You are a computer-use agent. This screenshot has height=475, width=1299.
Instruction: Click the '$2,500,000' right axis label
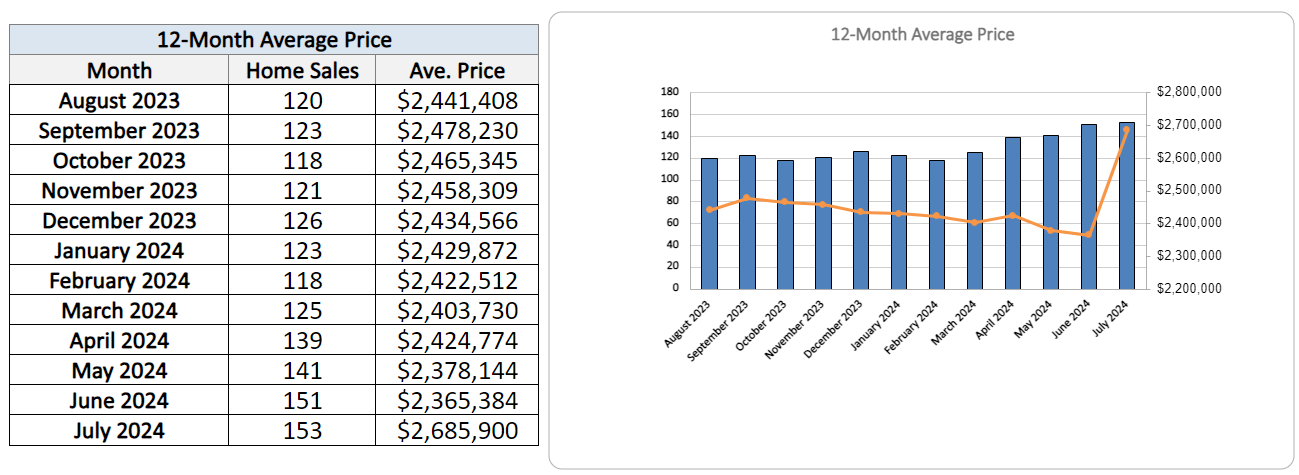[1188, 190]
